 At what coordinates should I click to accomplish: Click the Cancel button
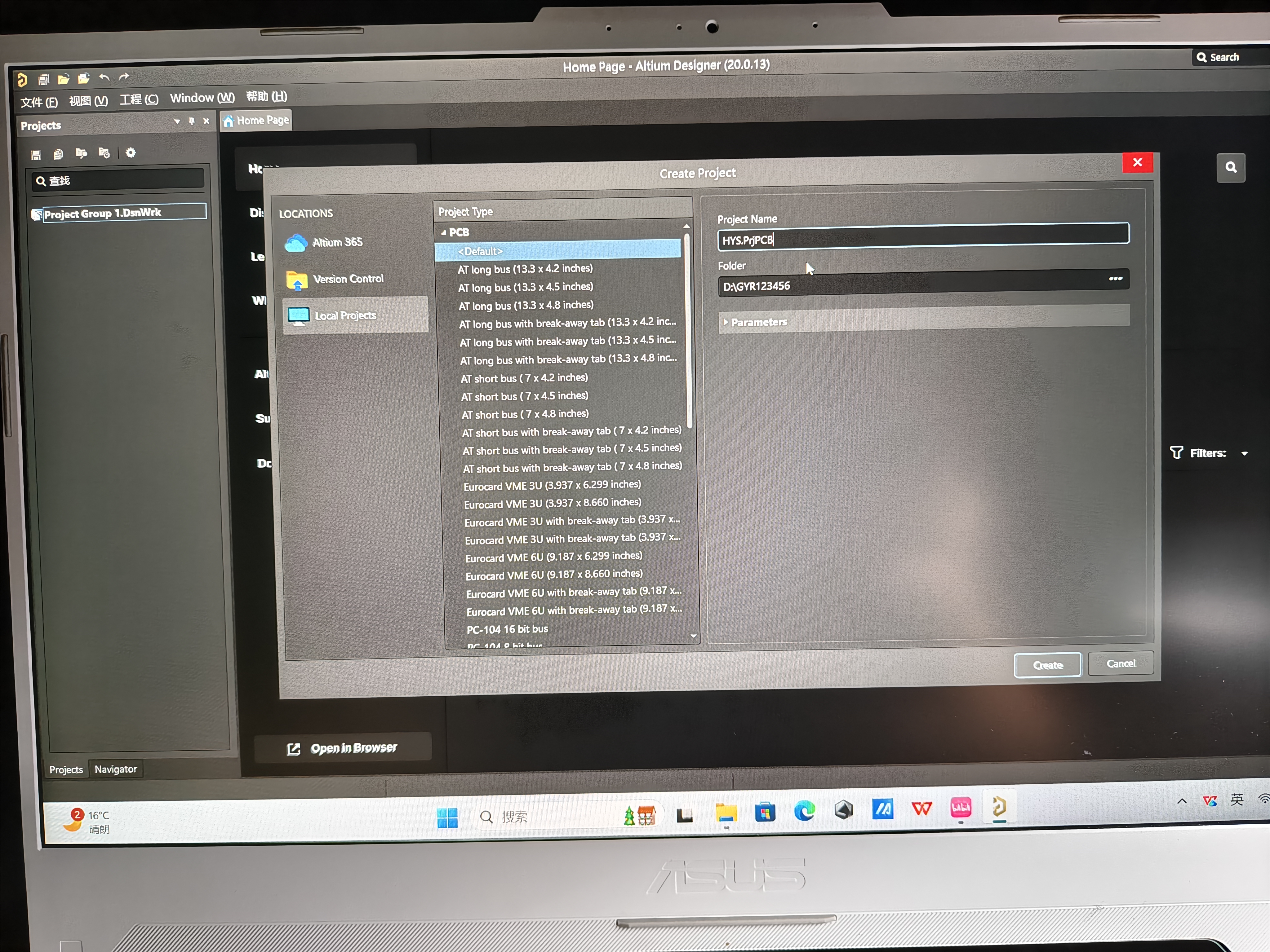coord(1121,663)
